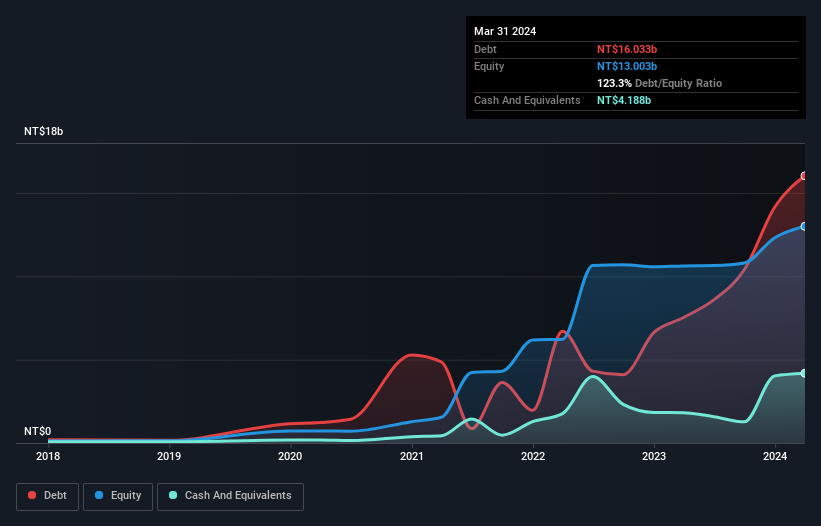Click the Mar 31 2024 tooltip date
The image size is (821, 526).
[x=505, y=31]
